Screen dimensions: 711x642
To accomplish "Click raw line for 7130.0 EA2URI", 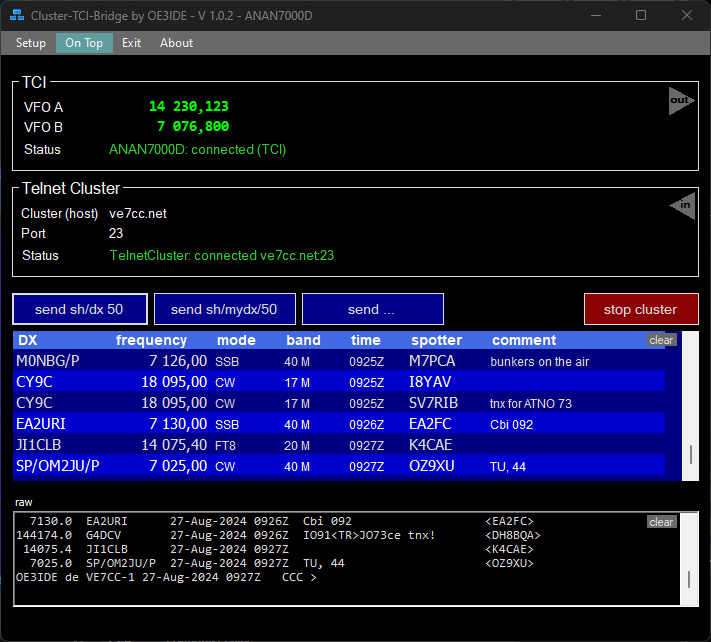I will pos(281,521).
